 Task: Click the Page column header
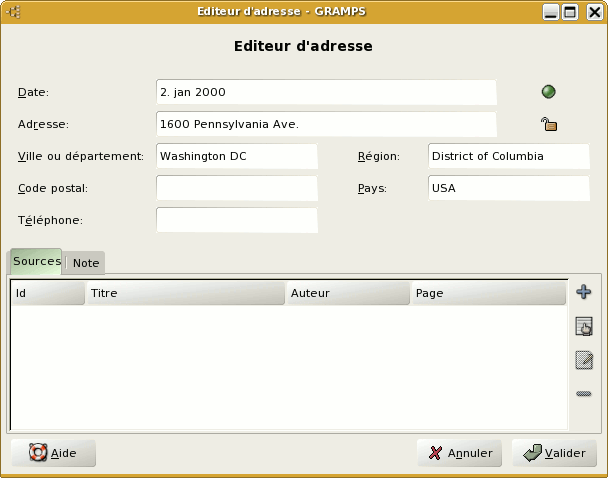(488, 293)
